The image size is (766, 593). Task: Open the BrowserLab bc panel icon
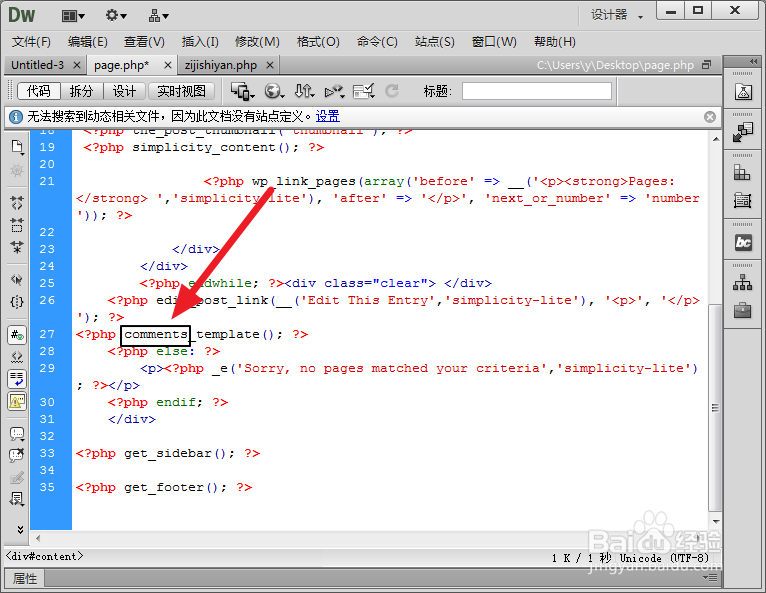click(x=743, y=242)
